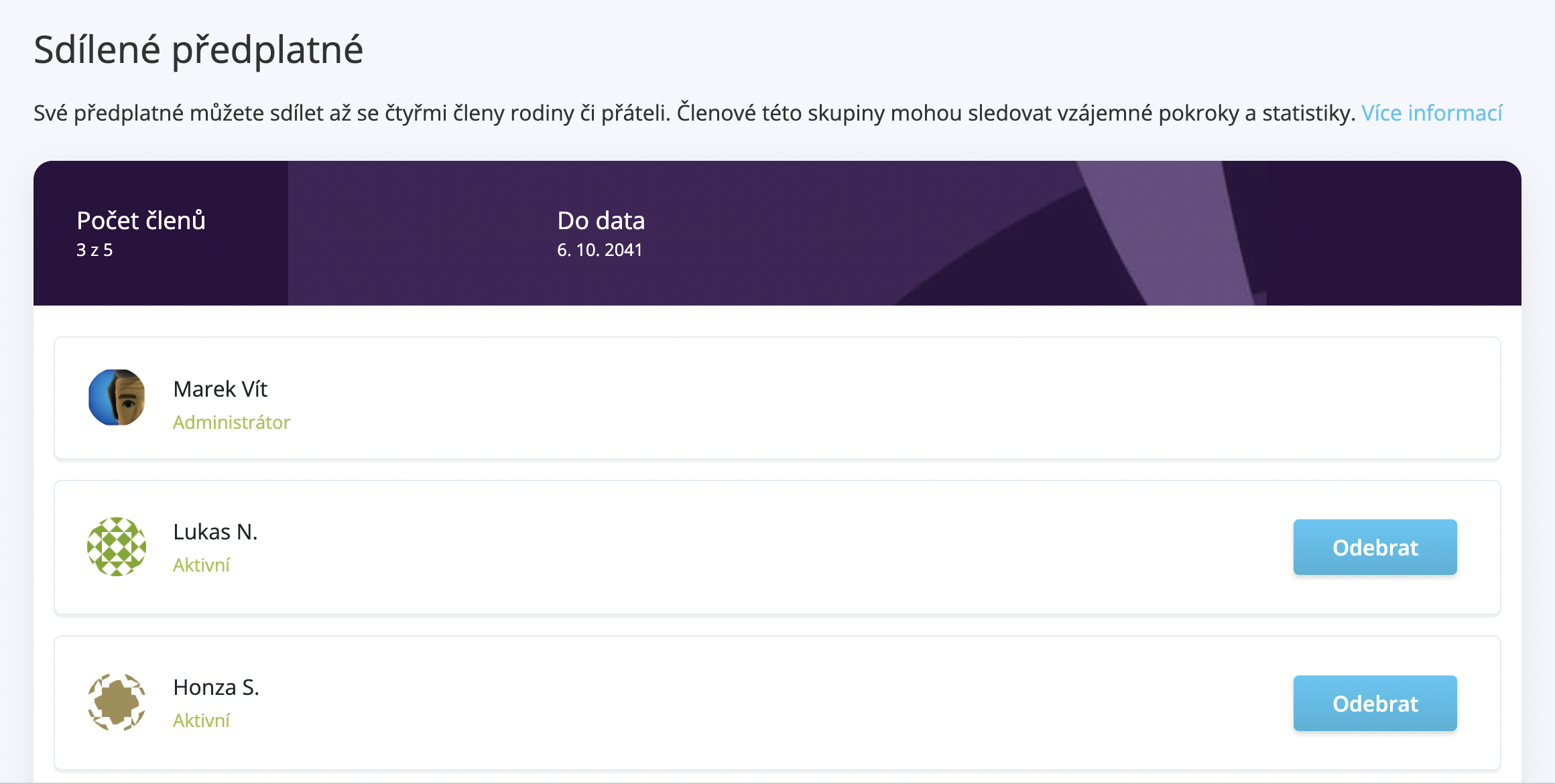Select the Lukas N. name text
Image resolution: width=1555 pixels, height=784 pixels.
[x=215, y=531]
